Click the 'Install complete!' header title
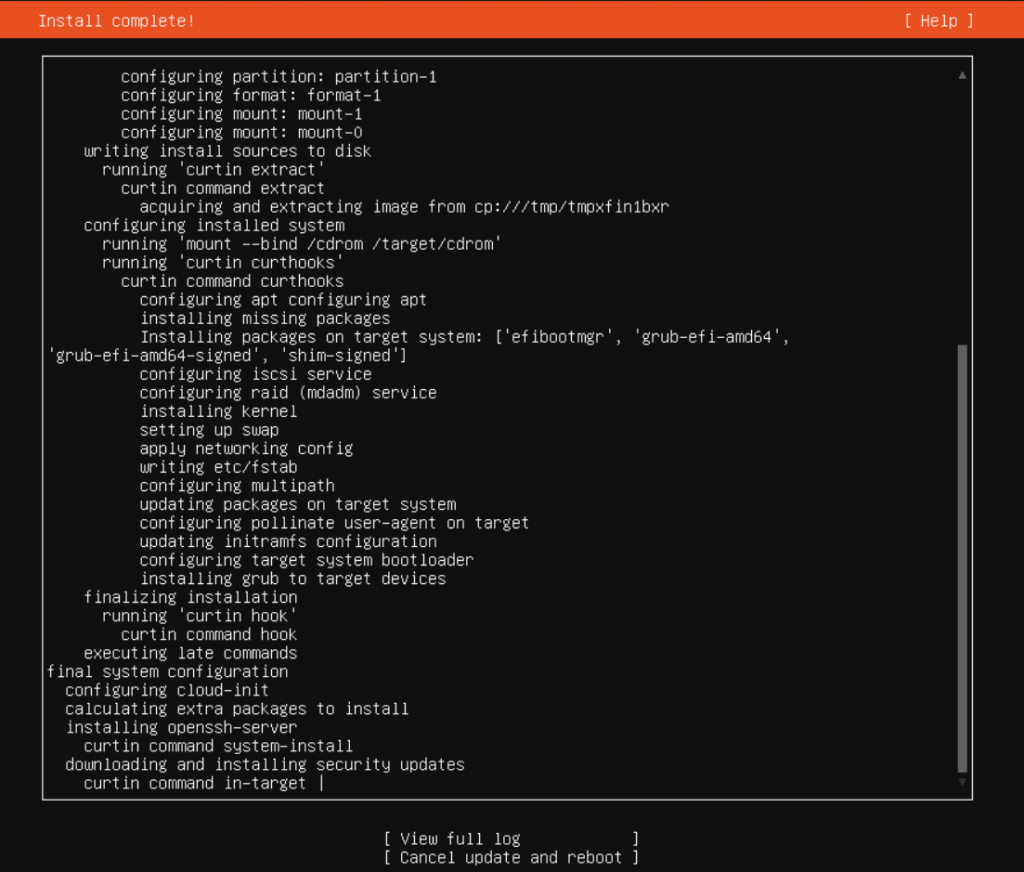The width and height of the screenshot is (1024, 872). pyautogui.click(x=116, y=21)
